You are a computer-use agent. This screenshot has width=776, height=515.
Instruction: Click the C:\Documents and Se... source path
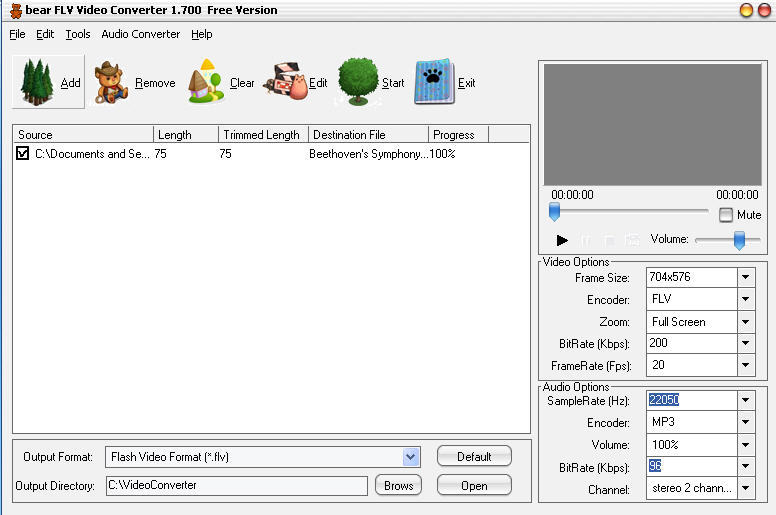[x=92, y=154]
